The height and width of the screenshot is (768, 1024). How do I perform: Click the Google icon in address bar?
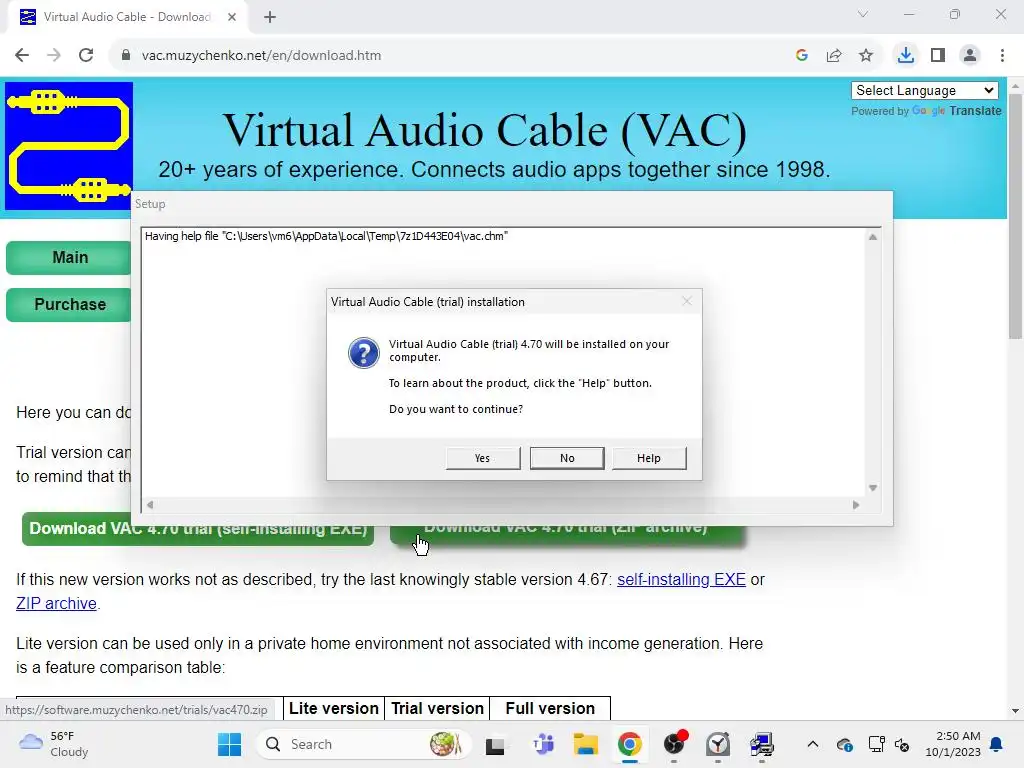[802, 56]
